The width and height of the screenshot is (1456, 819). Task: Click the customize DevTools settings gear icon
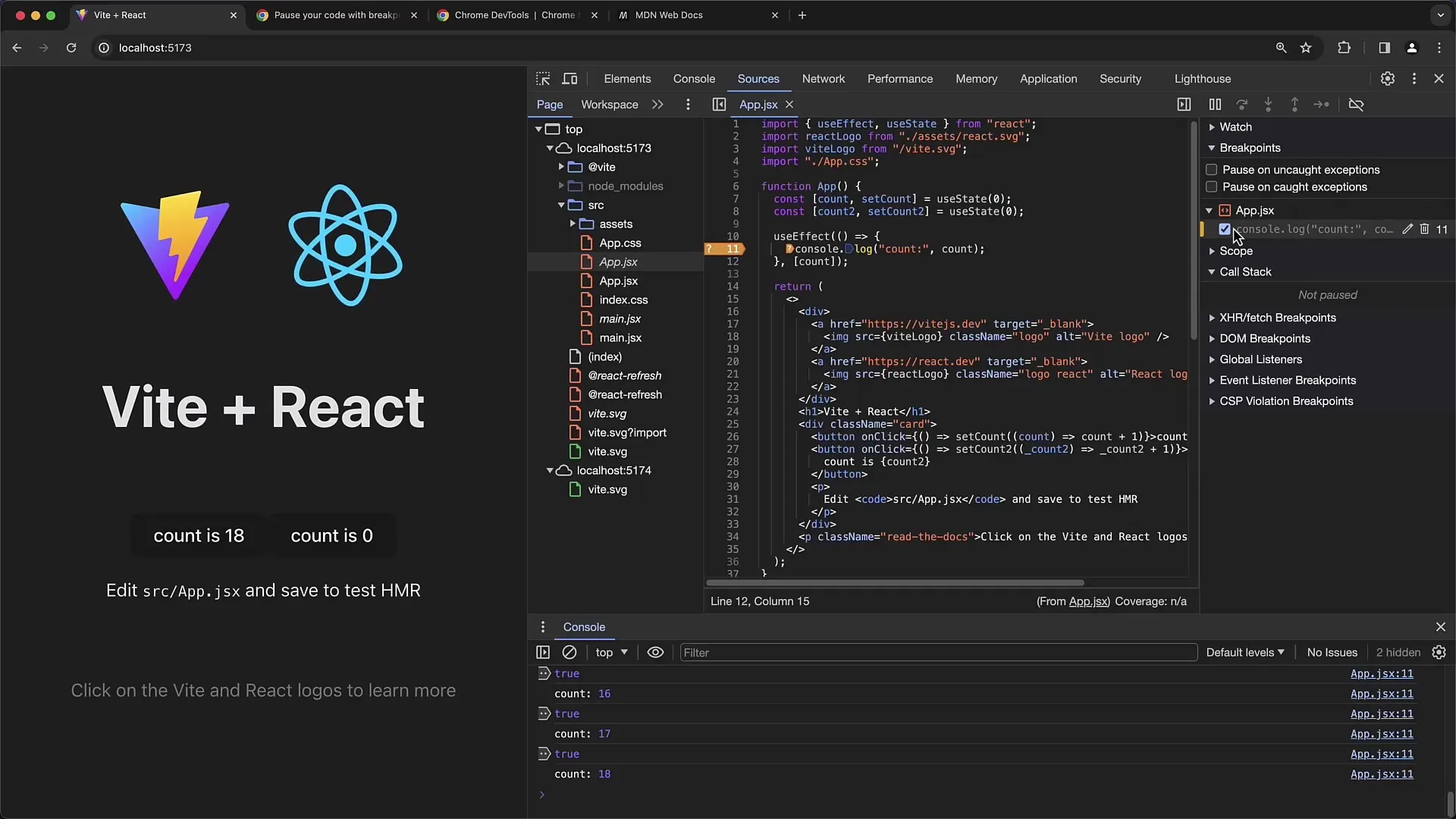1388,78
